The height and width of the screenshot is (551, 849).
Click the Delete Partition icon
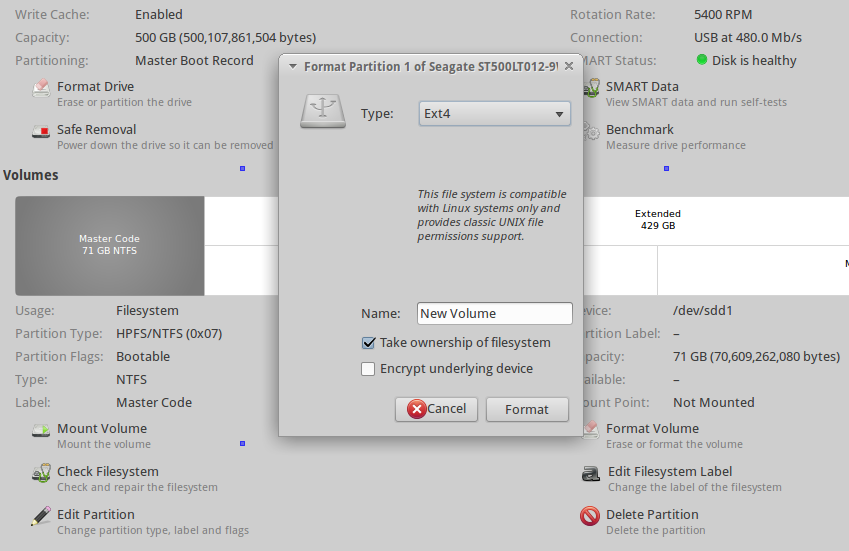click(590, 517)
